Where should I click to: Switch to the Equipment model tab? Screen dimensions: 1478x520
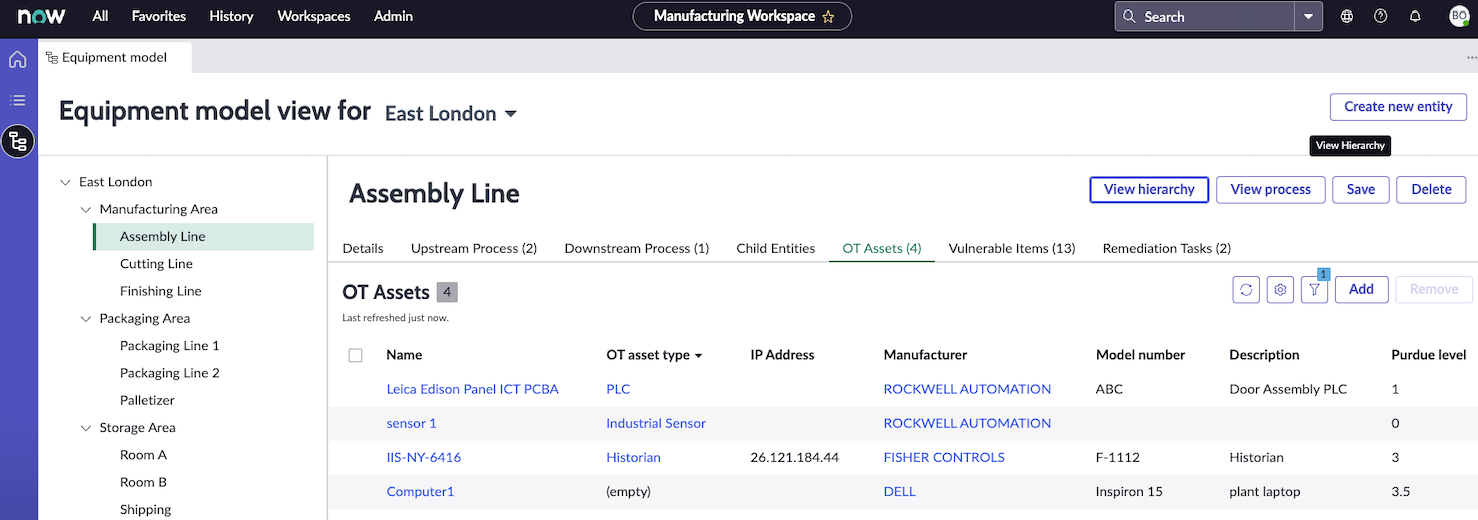[x=115, y=58]
